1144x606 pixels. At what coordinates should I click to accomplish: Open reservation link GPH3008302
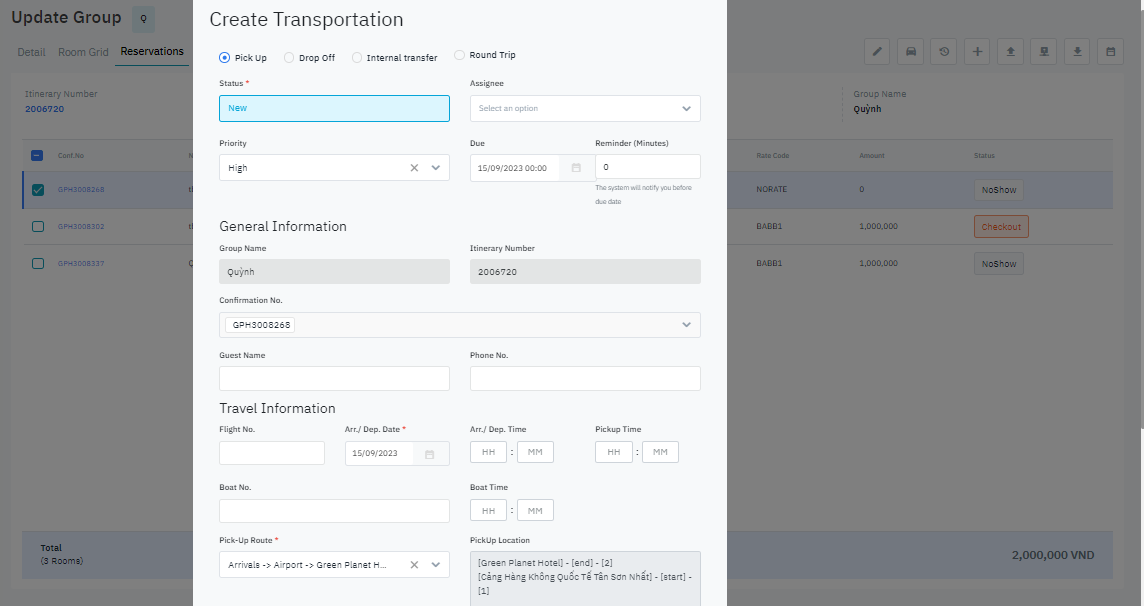[81, 227]
